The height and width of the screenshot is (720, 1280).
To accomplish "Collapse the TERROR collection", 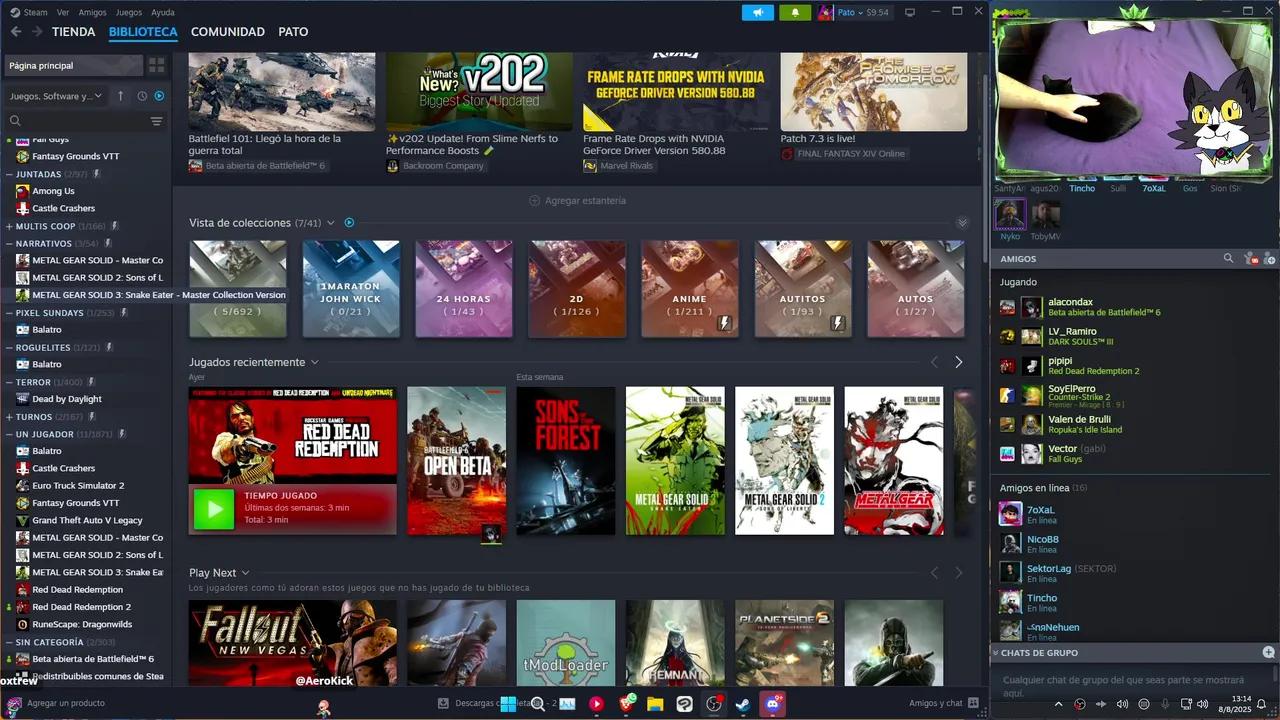I will (9, 382).
